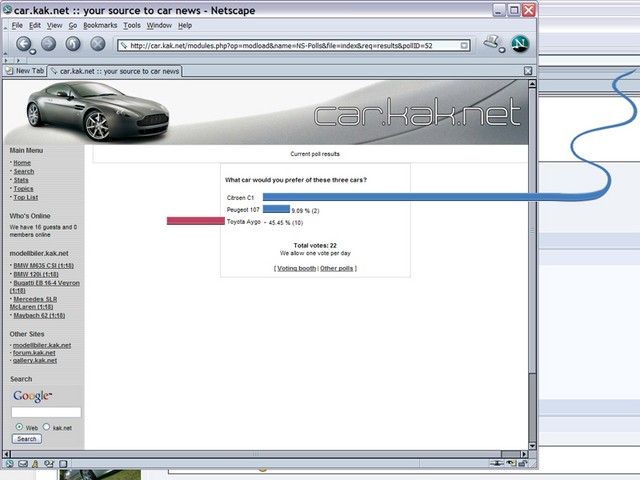Expand the second collapsed toolbar arrow
Screen dimensions: 640x480
coord(18,60)
